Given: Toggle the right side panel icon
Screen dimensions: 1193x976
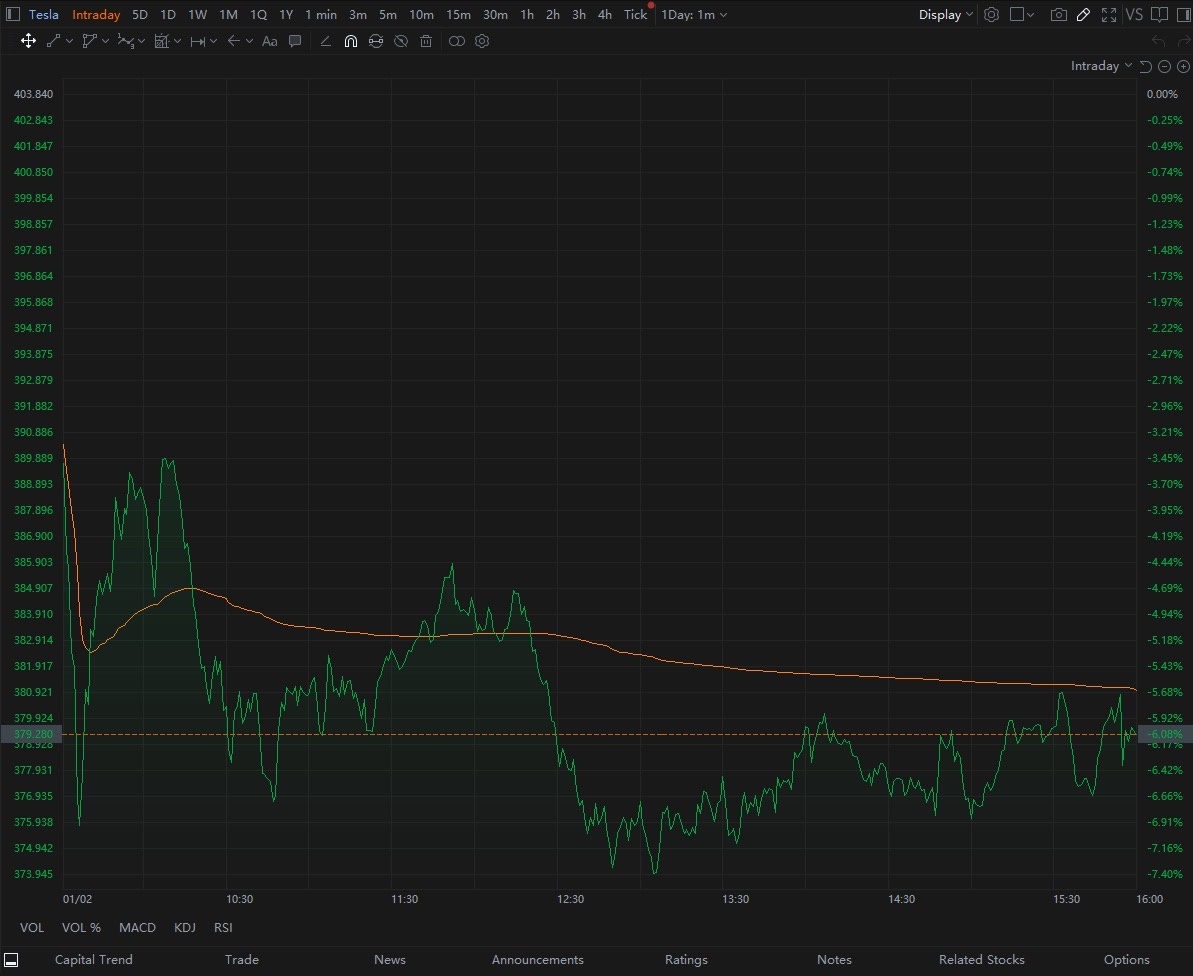Looking at the screenshot, I should [1184, 14].
